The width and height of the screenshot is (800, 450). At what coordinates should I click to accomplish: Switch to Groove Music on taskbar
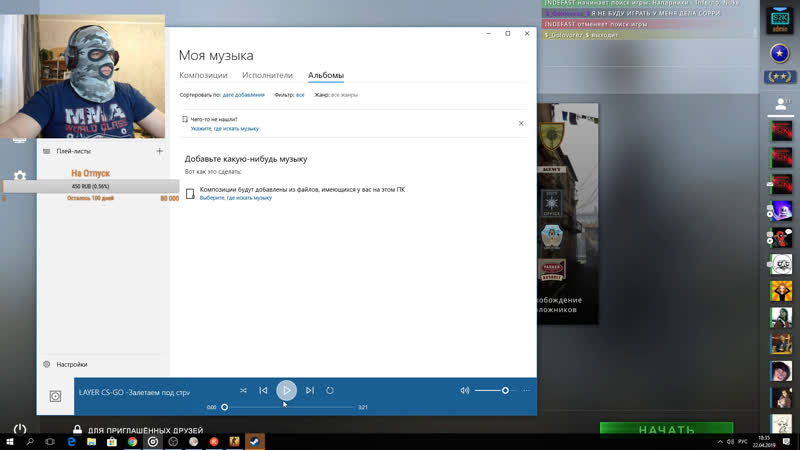click(x=153, y=442)
